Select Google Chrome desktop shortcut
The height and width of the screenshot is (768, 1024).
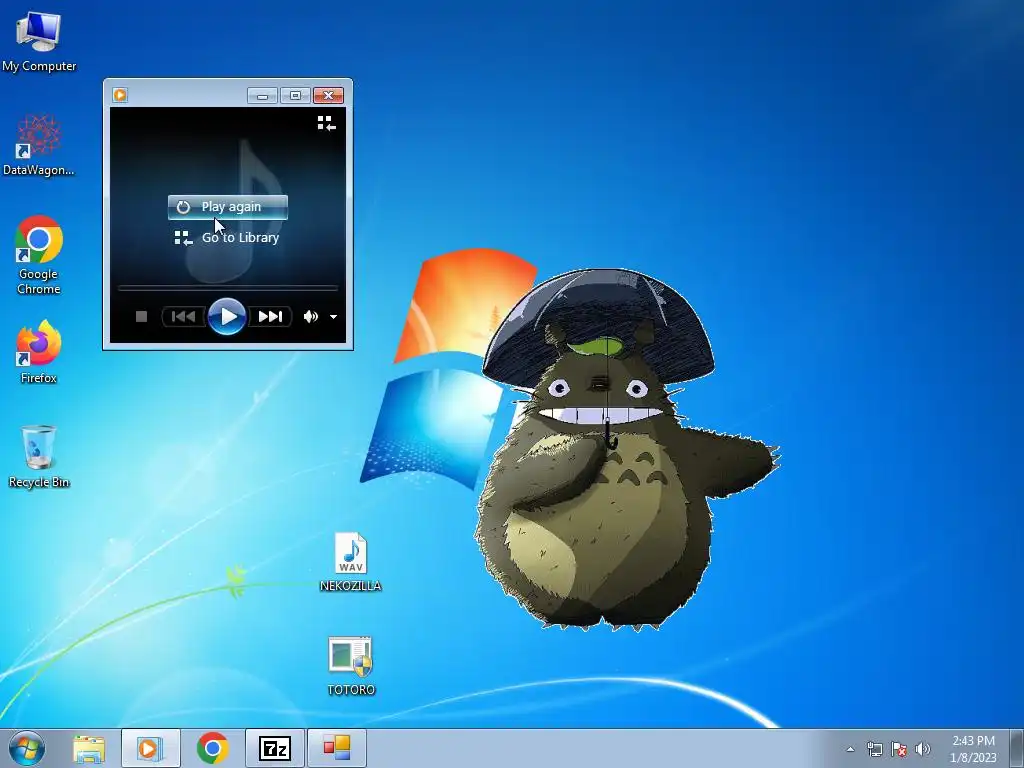coord(39,255)
